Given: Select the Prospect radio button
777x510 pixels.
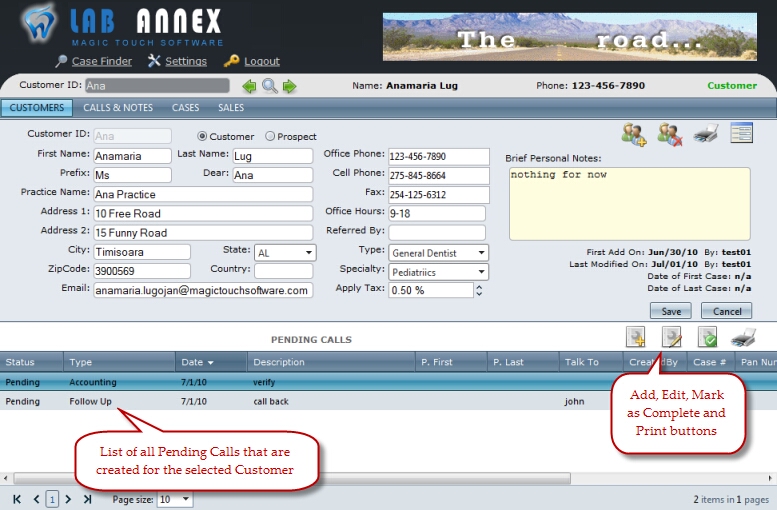Looking at the screenshot, I should point(270,136).
